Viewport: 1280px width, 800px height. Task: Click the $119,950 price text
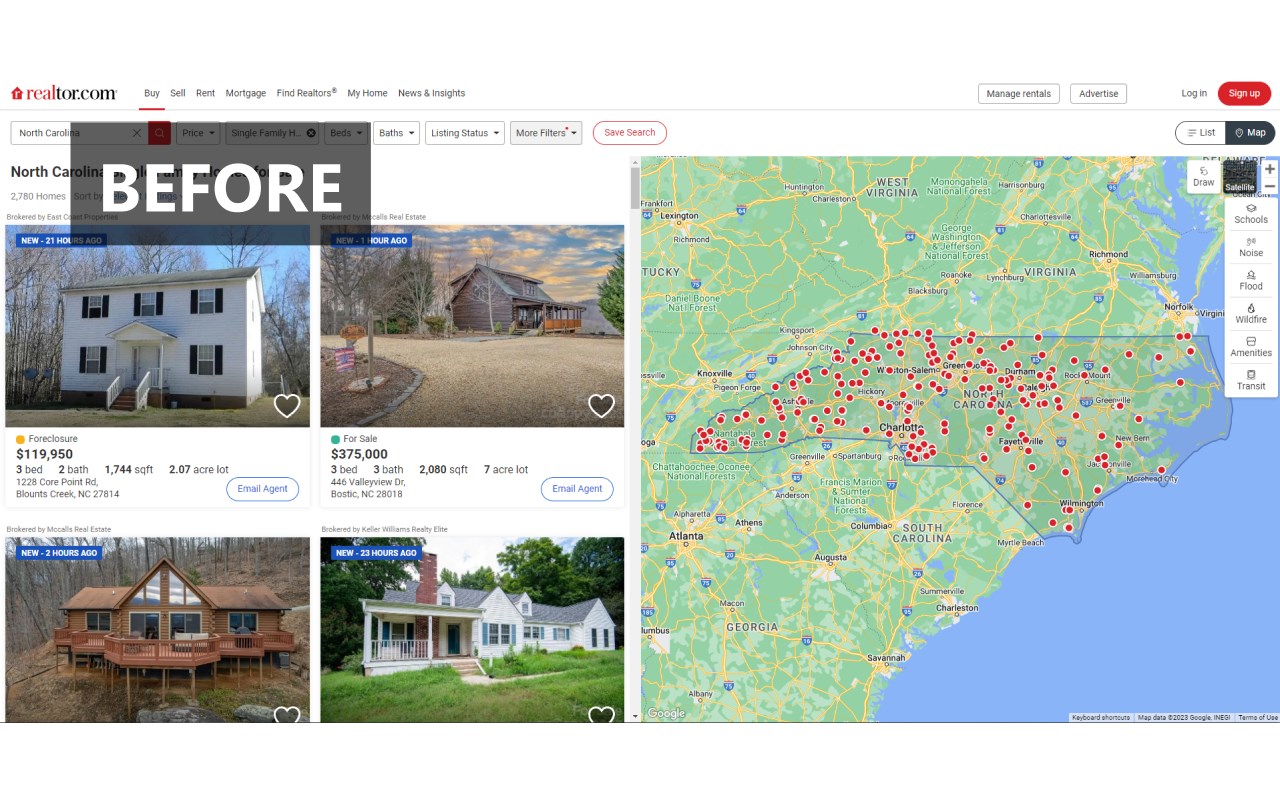(44, 454)
